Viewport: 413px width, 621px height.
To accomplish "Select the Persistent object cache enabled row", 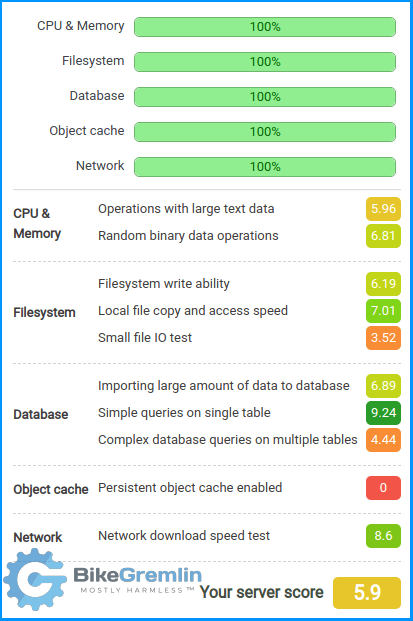I will pos(249,488).
